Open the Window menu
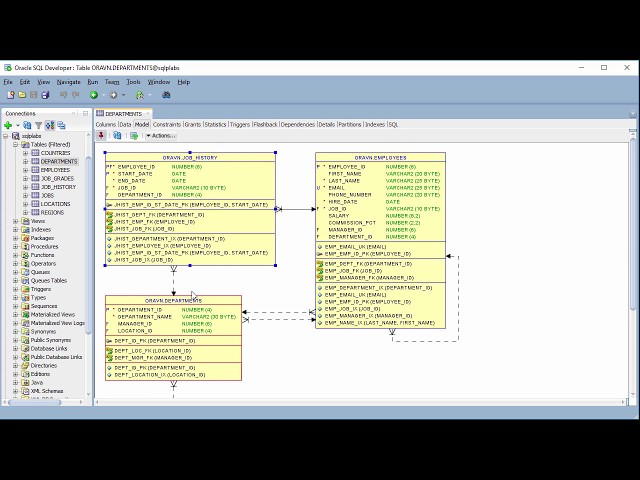This screenshot has height=480, width=640. click(x=159, y=82)
